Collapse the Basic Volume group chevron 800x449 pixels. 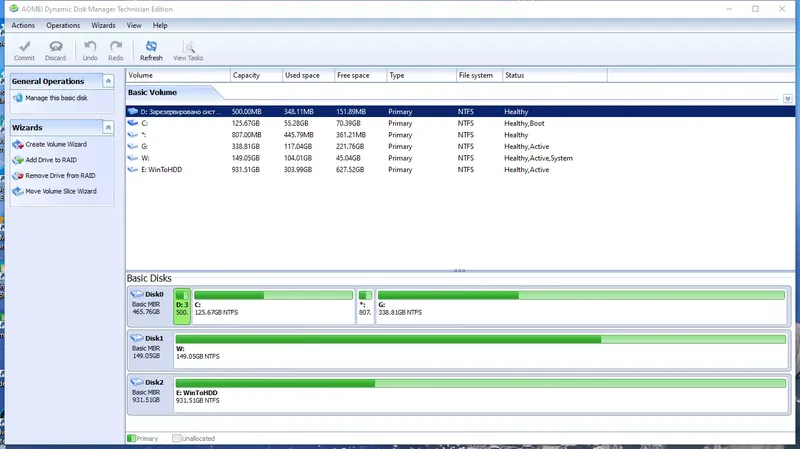point(787,98)
